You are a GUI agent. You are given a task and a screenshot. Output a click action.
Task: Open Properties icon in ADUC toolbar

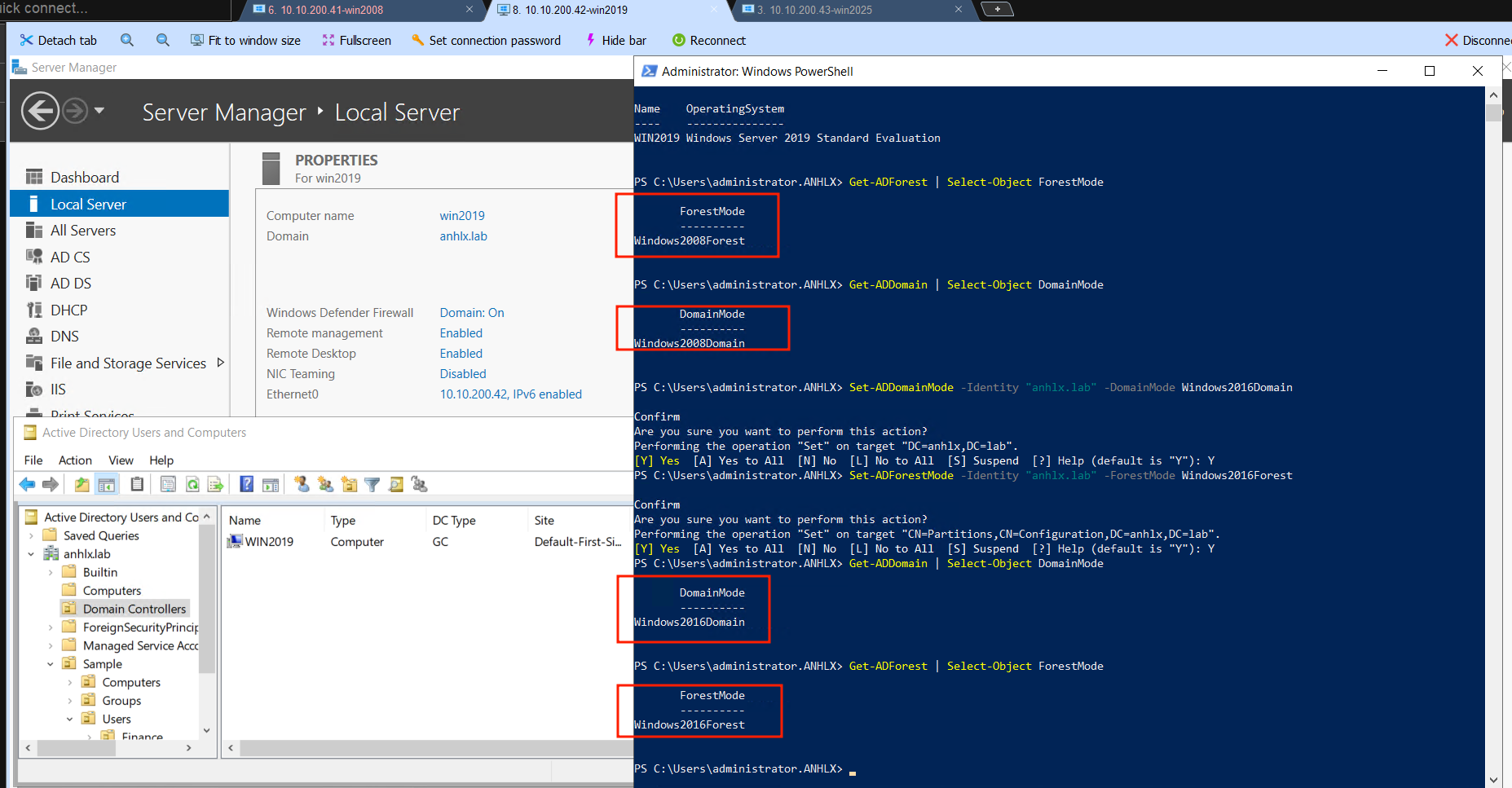coord(168,485)
